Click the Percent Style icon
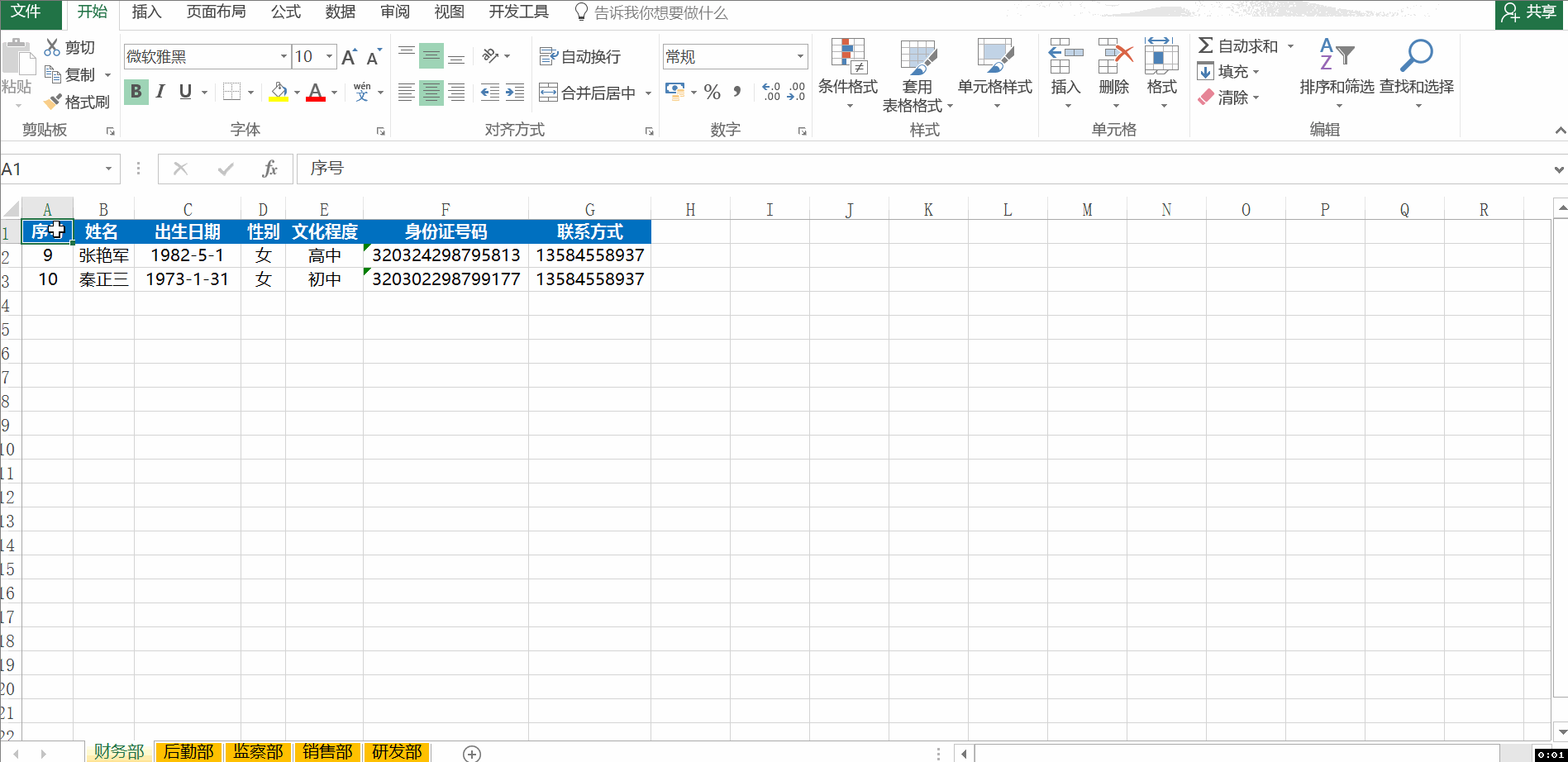Viewport: 1568px width, 762px height. (712, 93)
